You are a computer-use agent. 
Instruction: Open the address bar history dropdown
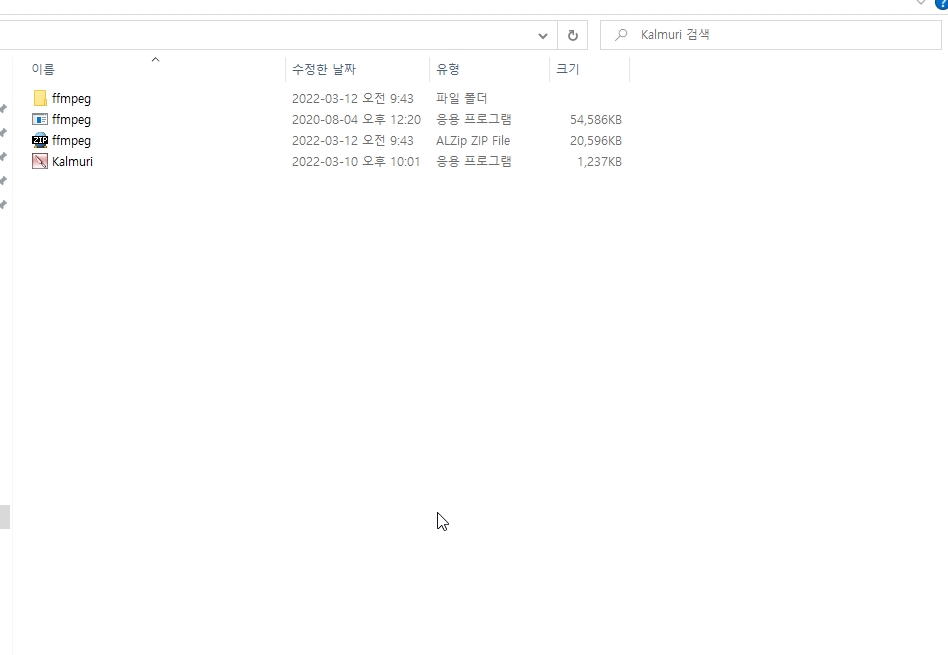[x=543, y=35]
